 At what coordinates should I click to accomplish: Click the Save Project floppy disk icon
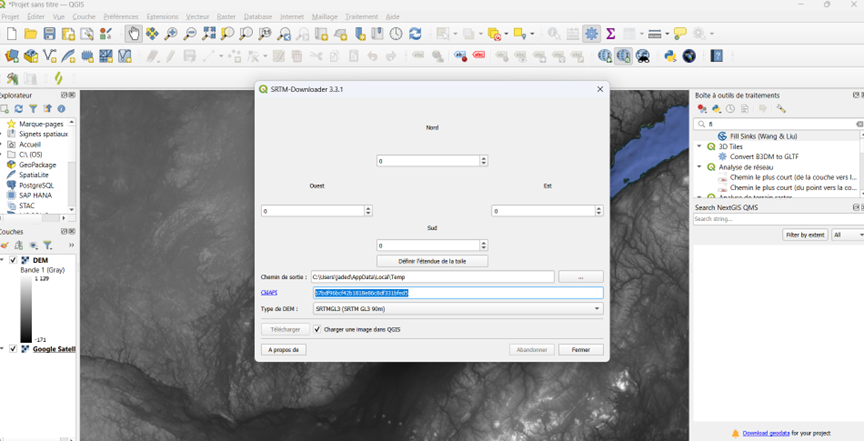(49, 34)
